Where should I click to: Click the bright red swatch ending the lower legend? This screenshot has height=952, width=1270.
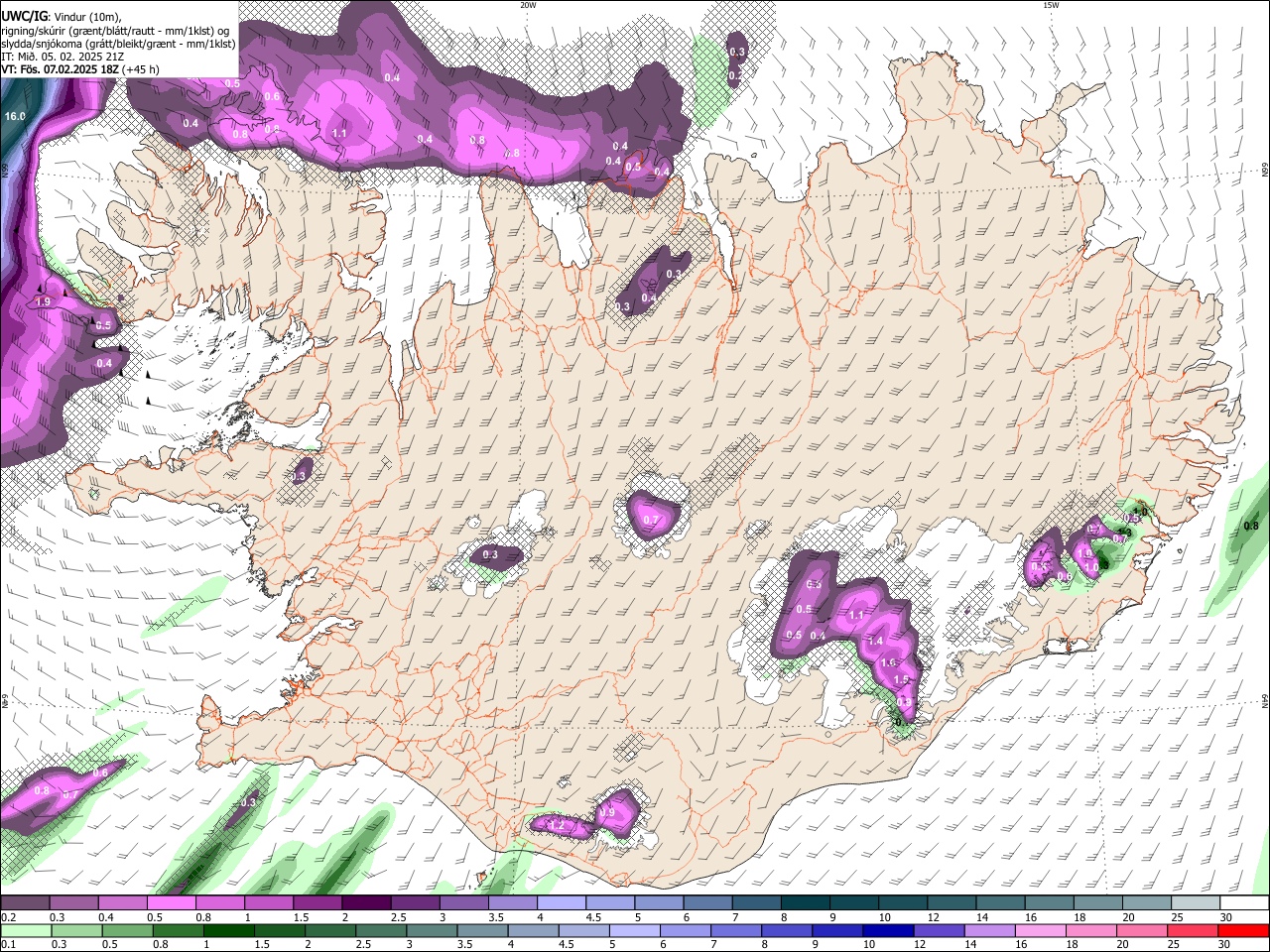[1244, 930]
